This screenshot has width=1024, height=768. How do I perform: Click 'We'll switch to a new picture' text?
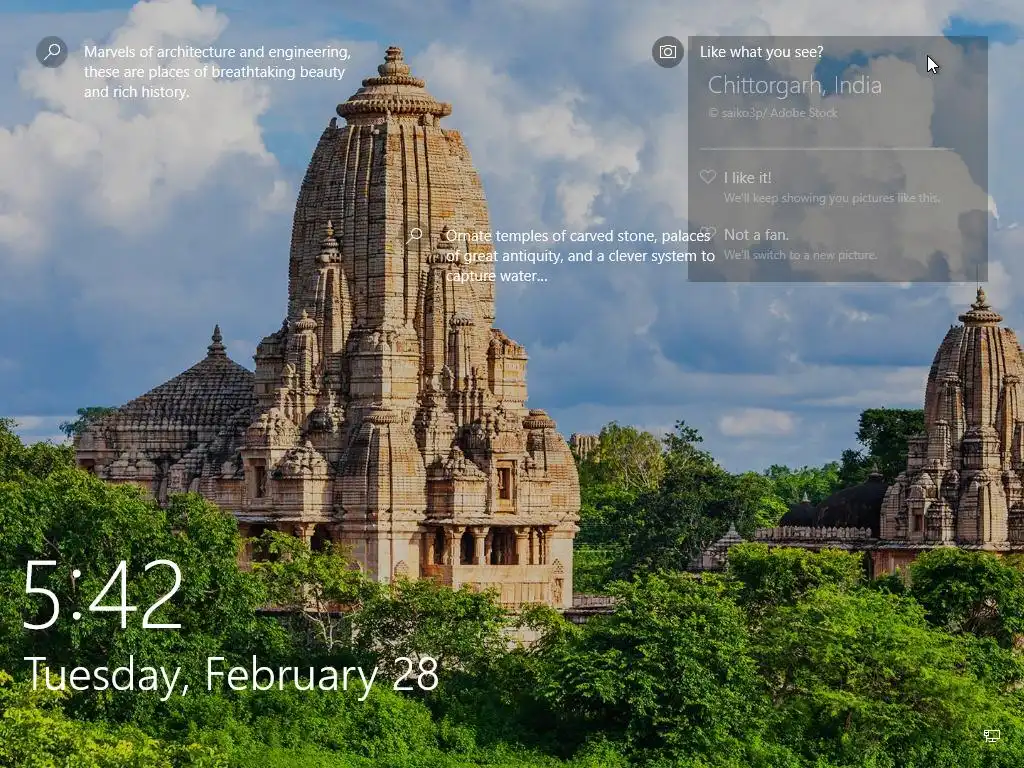[x=800, y=255]
